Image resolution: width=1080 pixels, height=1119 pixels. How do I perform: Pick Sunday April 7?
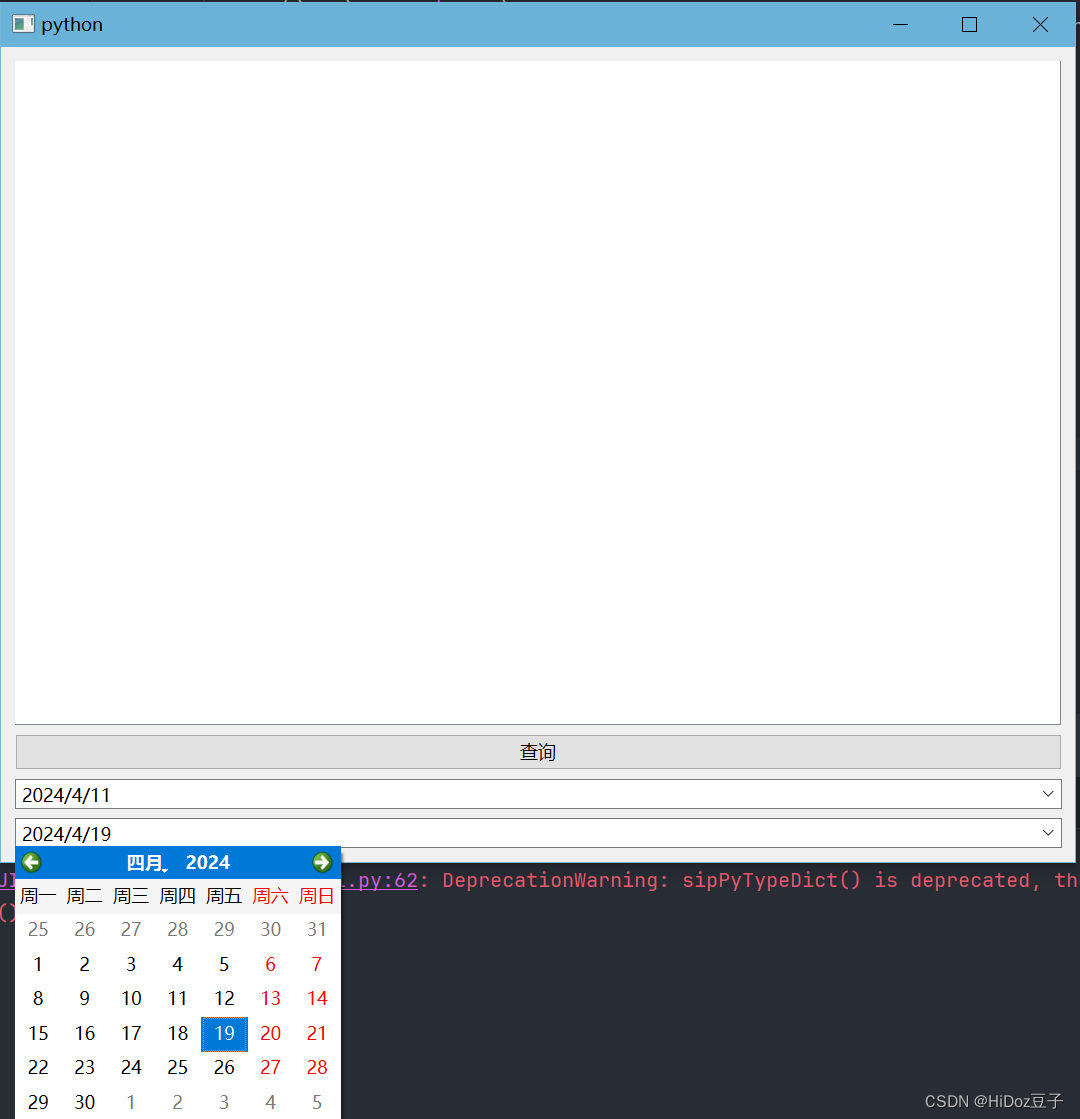click(x=317, y=964)
